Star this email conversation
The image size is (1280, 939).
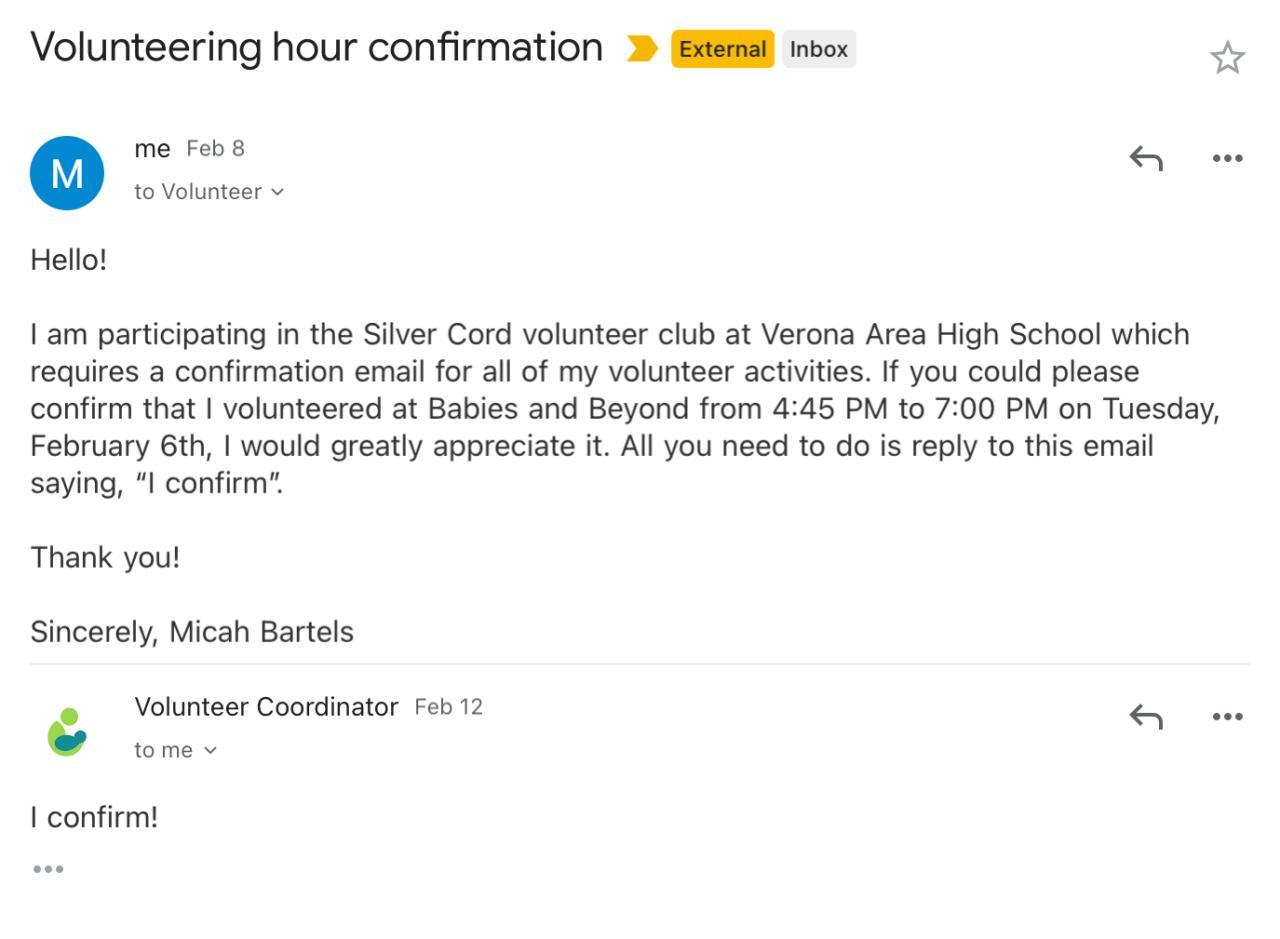1227,58
